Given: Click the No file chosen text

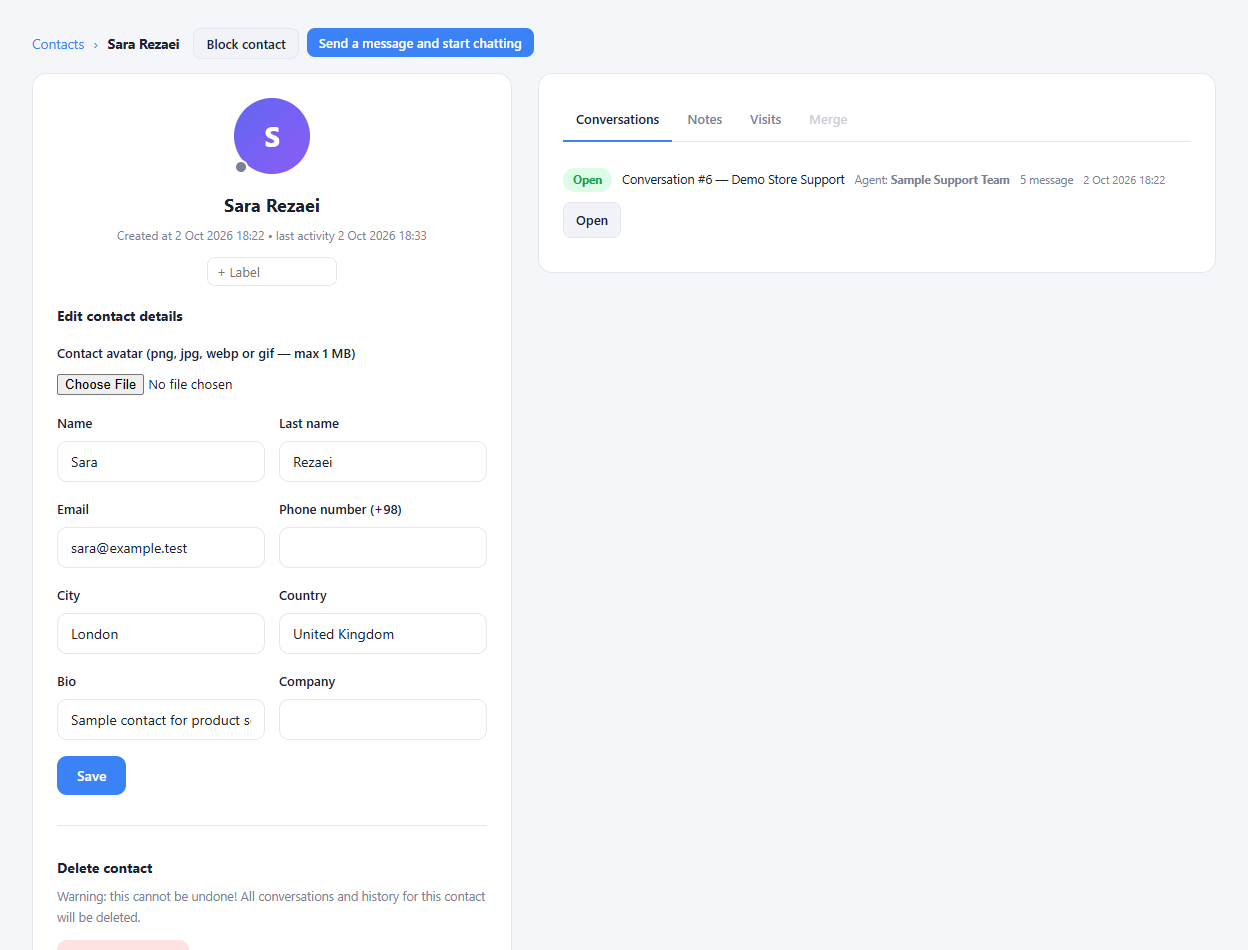Looking at the screenshot, I should point(190,384).
